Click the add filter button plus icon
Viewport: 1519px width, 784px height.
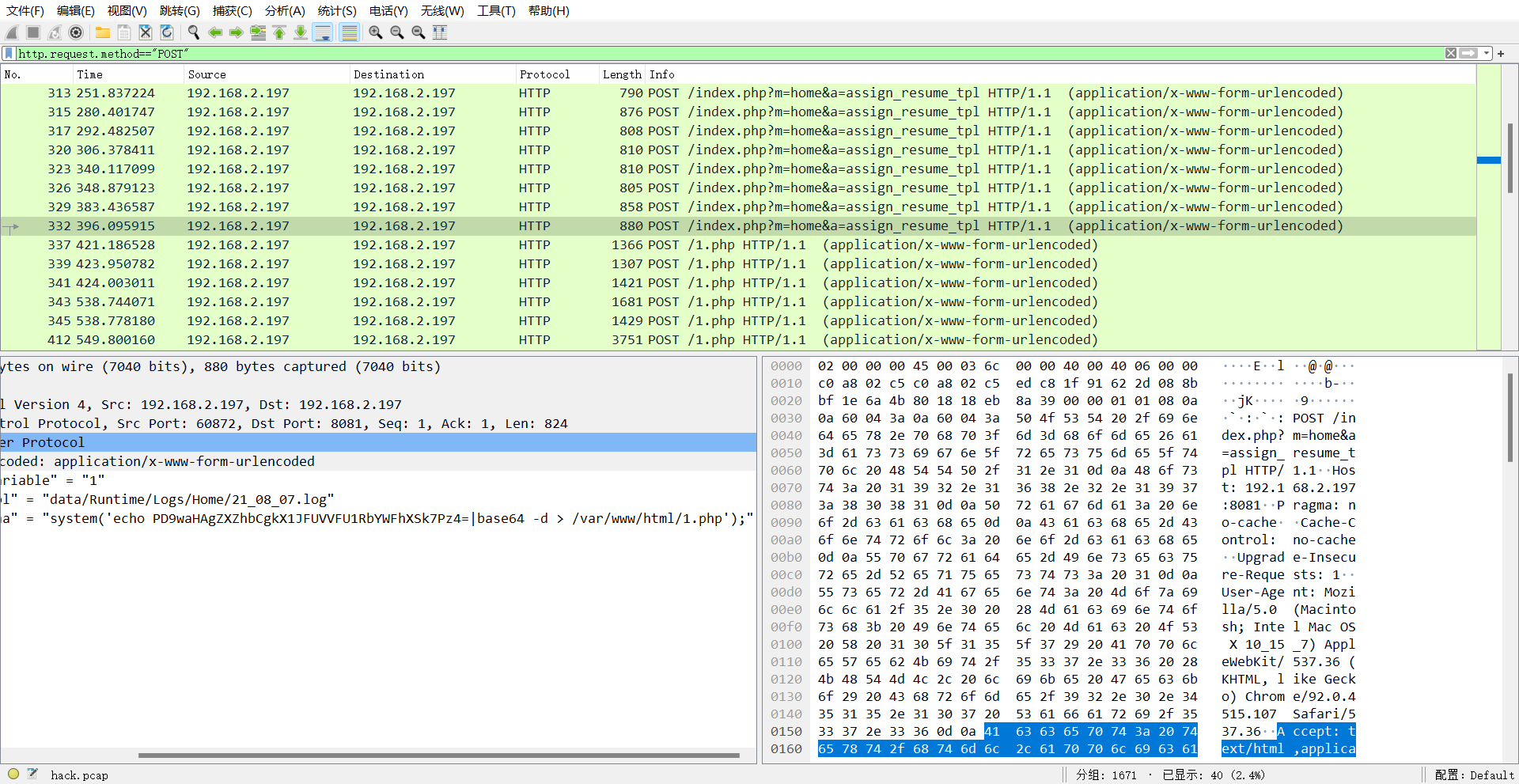click(x=1501, y=53)
